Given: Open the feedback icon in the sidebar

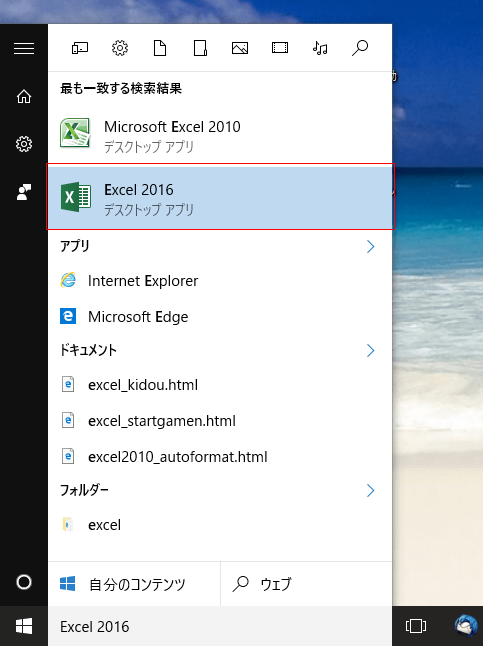Looking at the screenshot, I should pyautogui.click(x=24, y=192).
